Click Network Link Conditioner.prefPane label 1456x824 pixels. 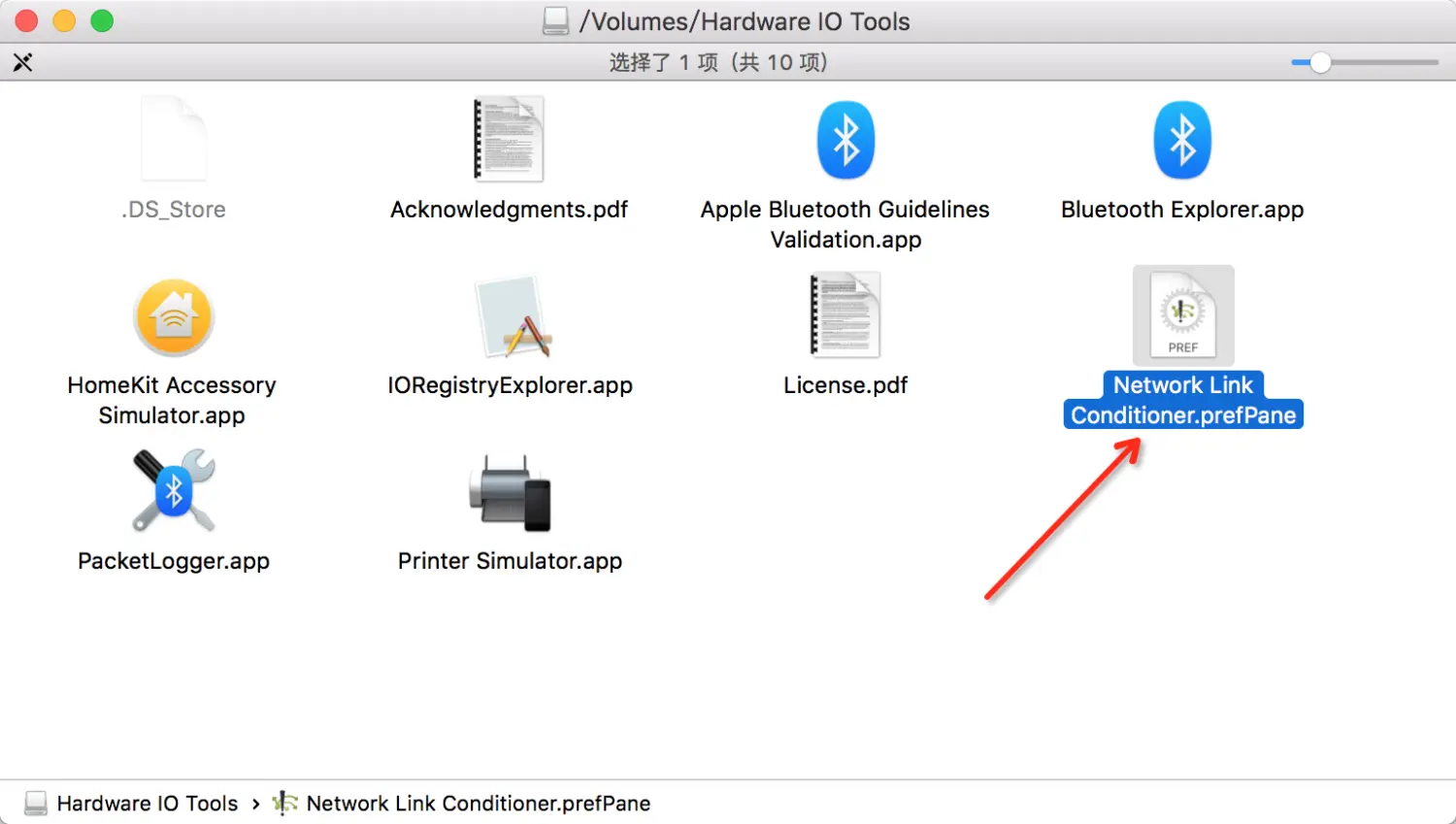[1183, 400]
